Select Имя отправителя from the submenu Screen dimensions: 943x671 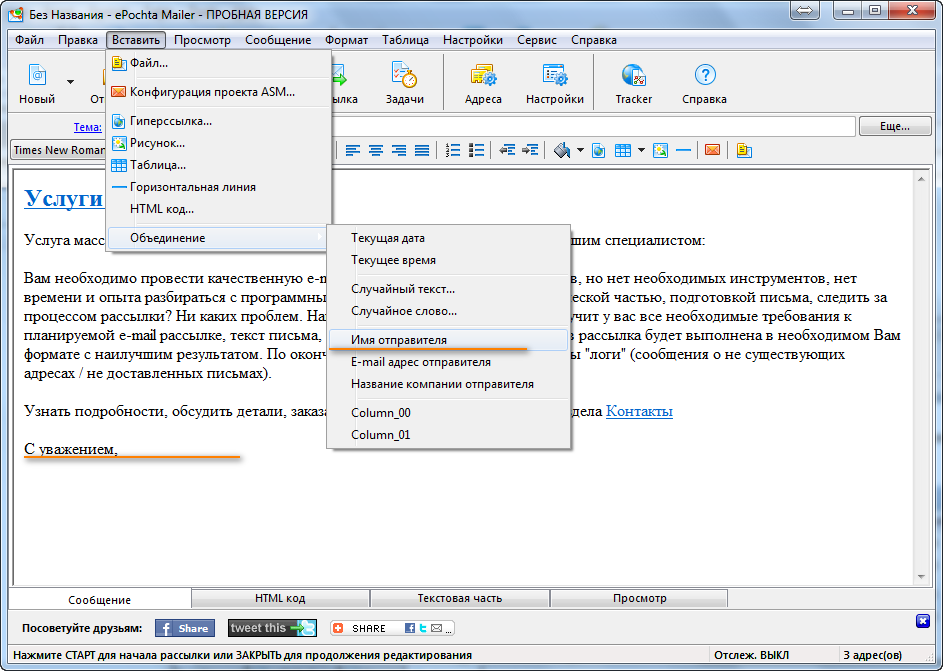(x=449, y=340)
